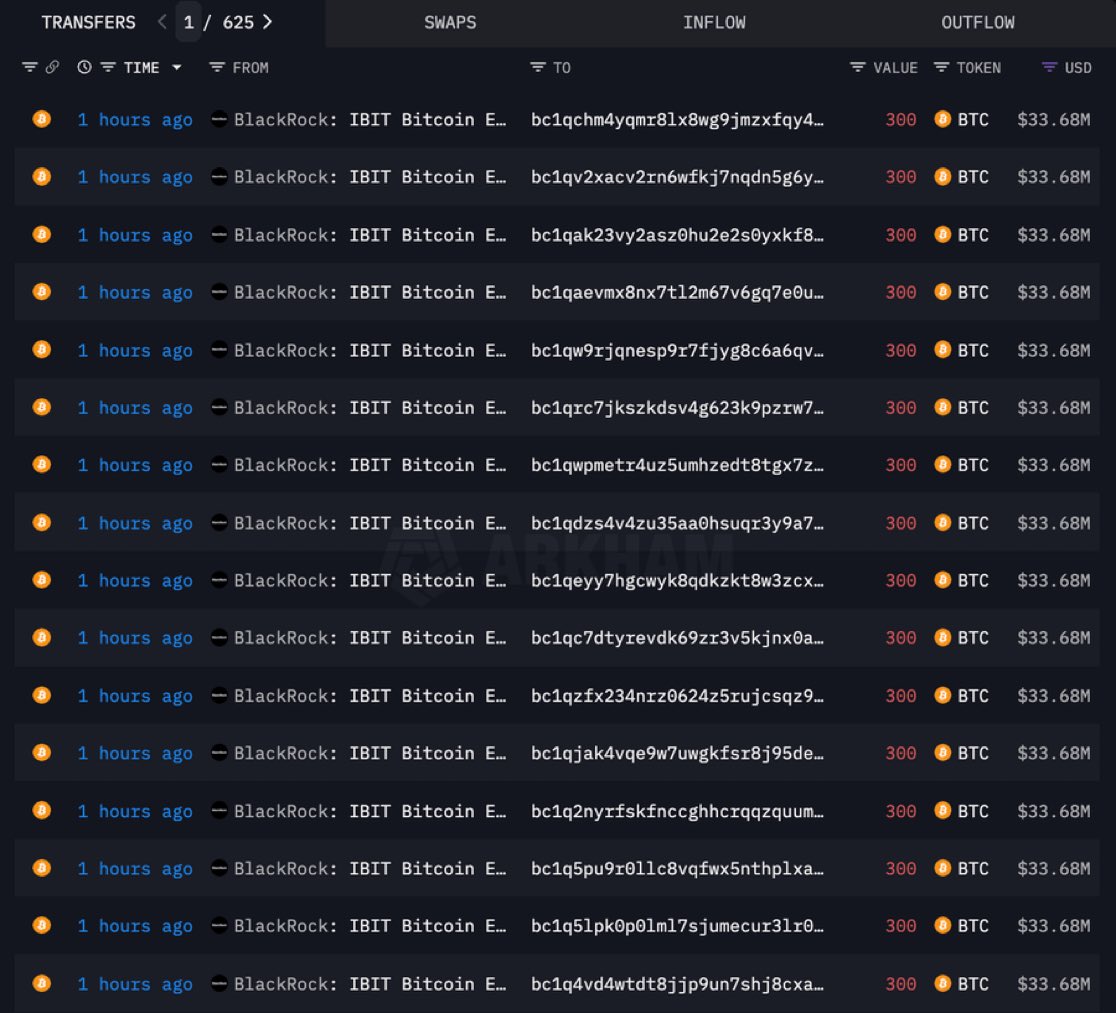The height and width of the screenshot is (1013, 1116).
Task: Open address bc1qv2xacv2rn6wfkj7nqdn5g6y…
Action: pos(677,177)
